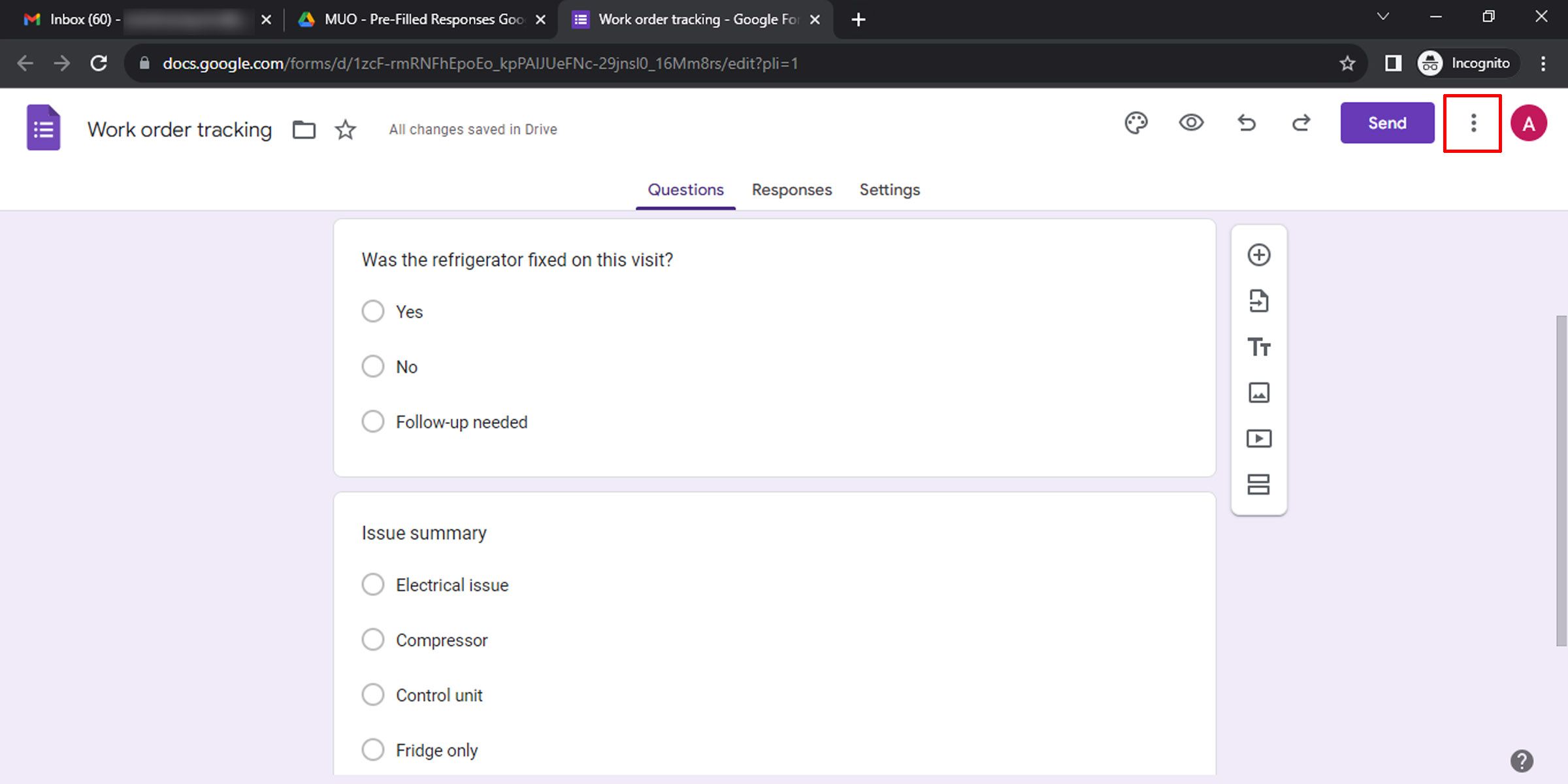Add a title and description block
This screenshot has height=784, width=1568.
(x=1258, y=347)
